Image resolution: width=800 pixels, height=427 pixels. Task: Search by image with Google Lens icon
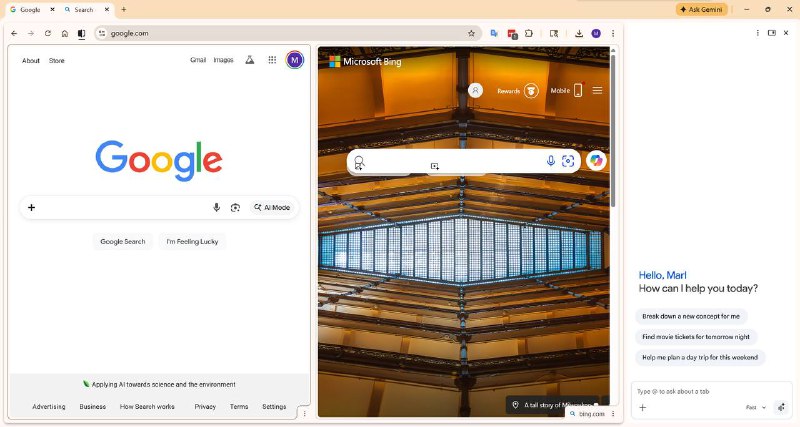pos(235,208)
